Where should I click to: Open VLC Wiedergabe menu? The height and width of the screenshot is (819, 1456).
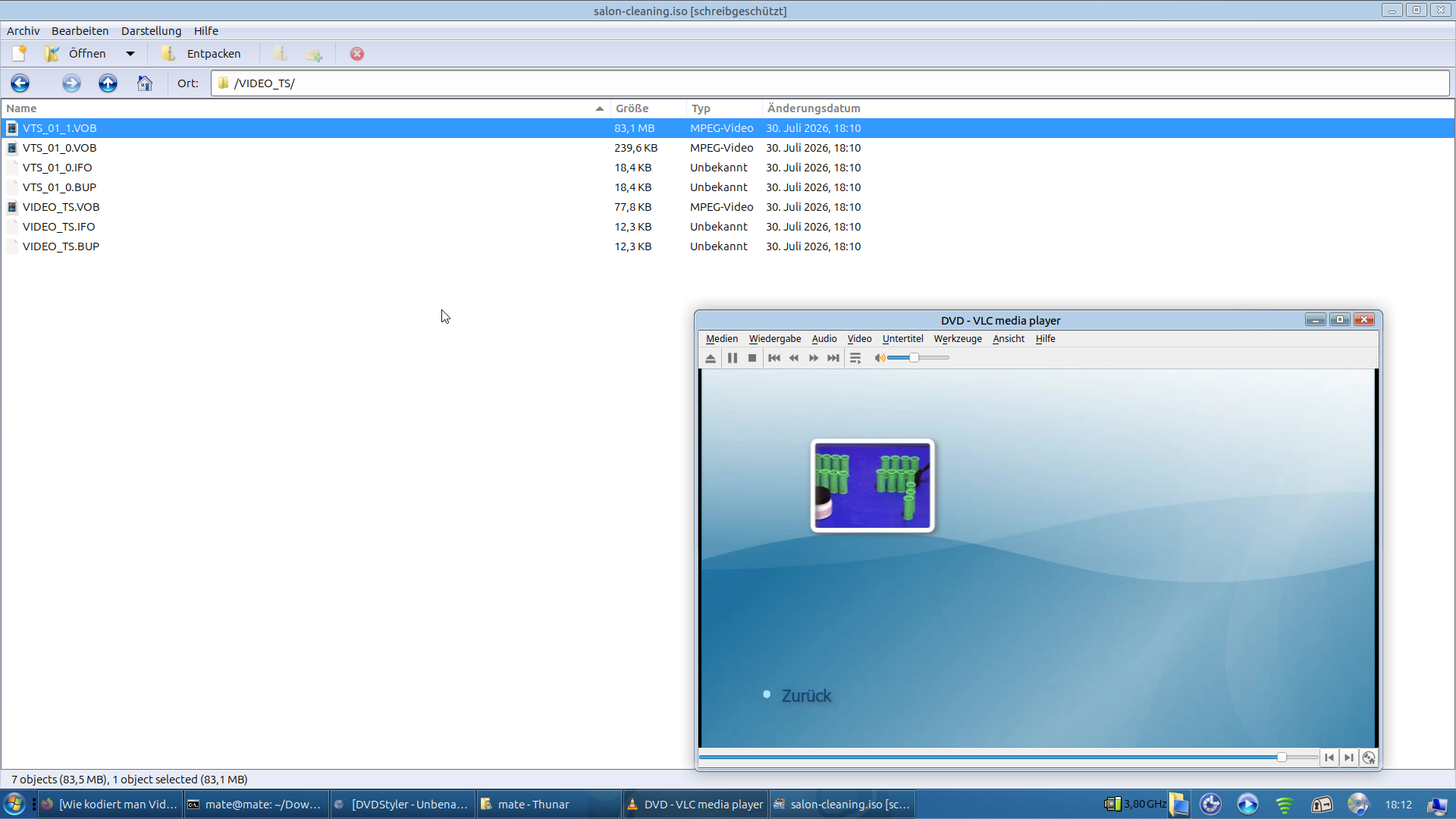774,339
